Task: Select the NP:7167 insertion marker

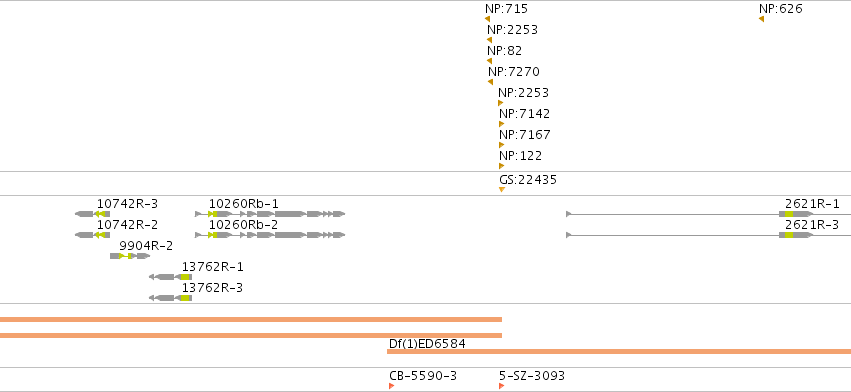Action: [501, 145]
